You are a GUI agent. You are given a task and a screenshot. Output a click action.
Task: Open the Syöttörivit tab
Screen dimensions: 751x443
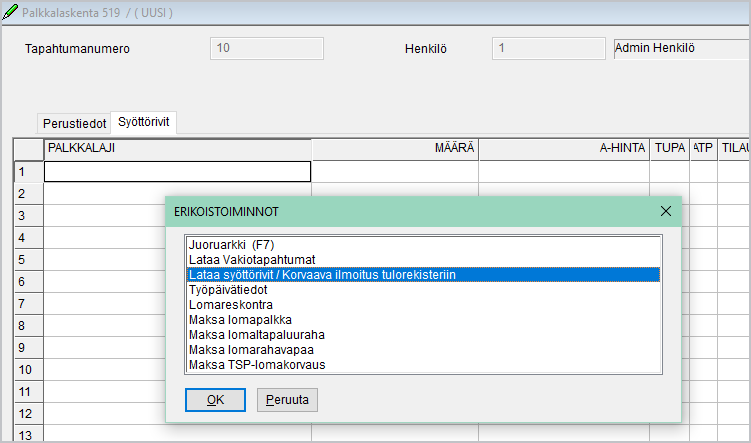coord(144,122)
